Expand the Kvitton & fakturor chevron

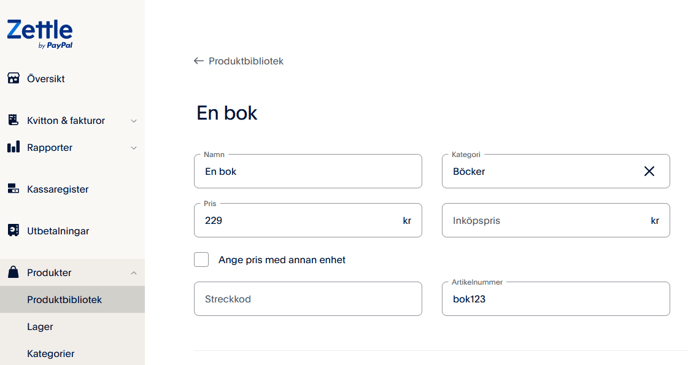134,121
